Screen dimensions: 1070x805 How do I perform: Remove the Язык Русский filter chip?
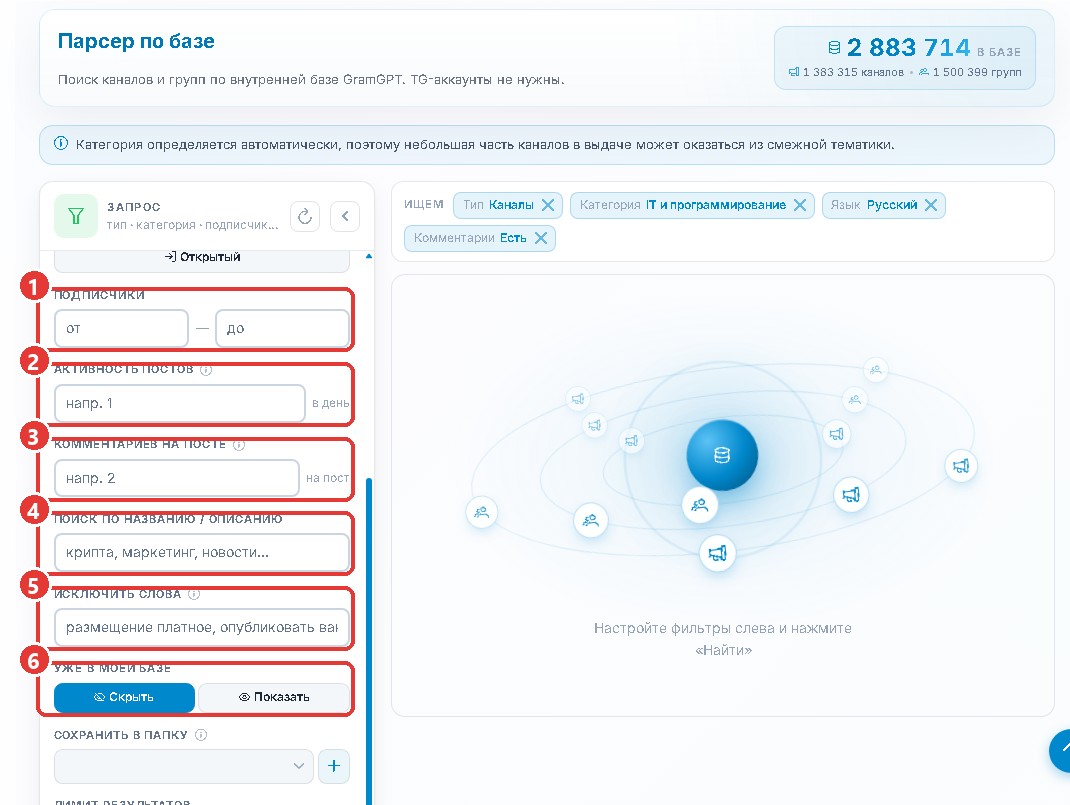931,205
